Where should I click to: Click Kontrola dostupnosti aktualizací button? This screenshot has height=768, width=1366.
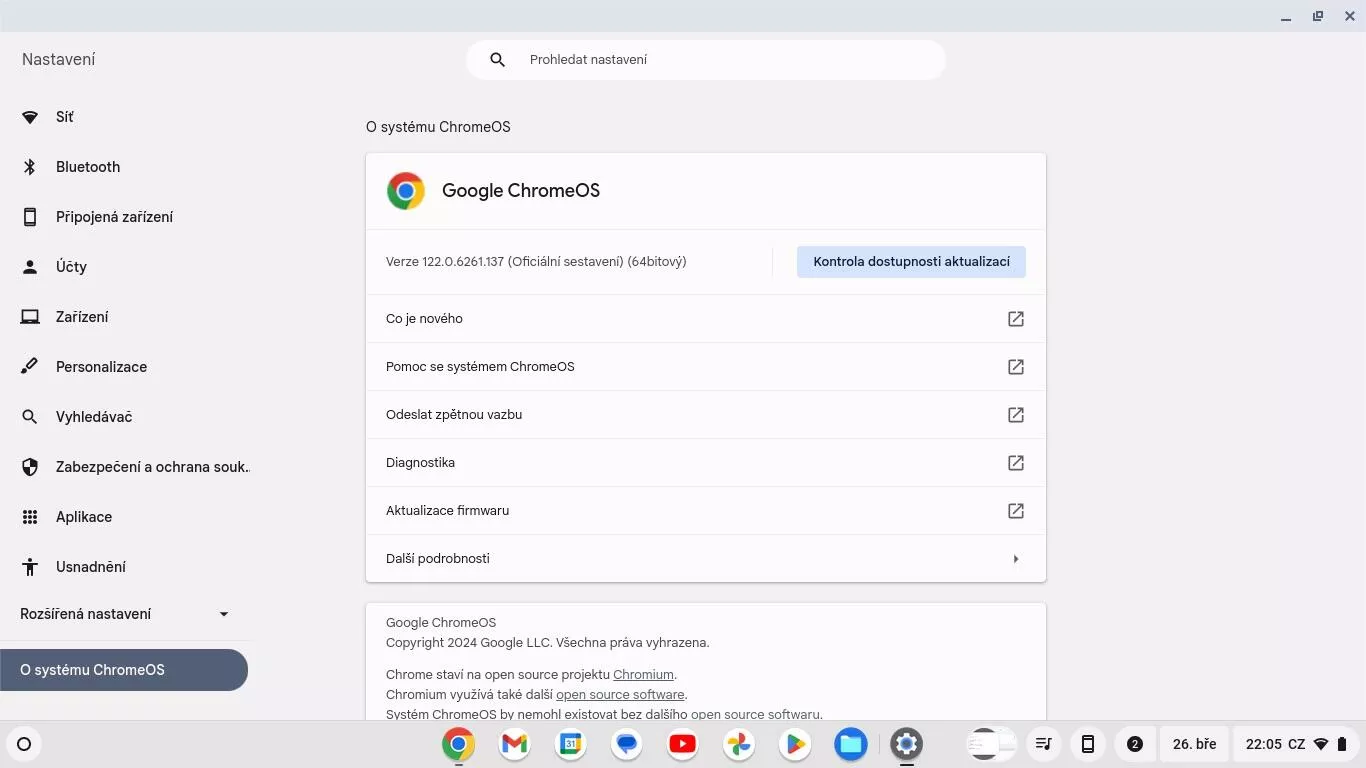pos(911,262)
